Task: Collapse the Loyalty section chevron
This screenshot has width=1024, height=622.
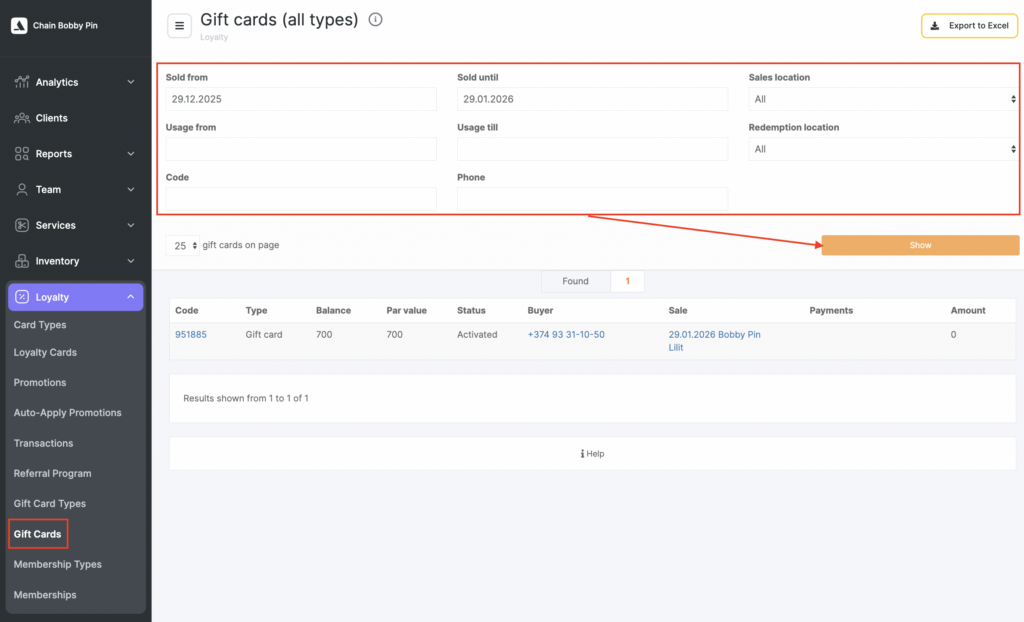Action: pos(131,297)
